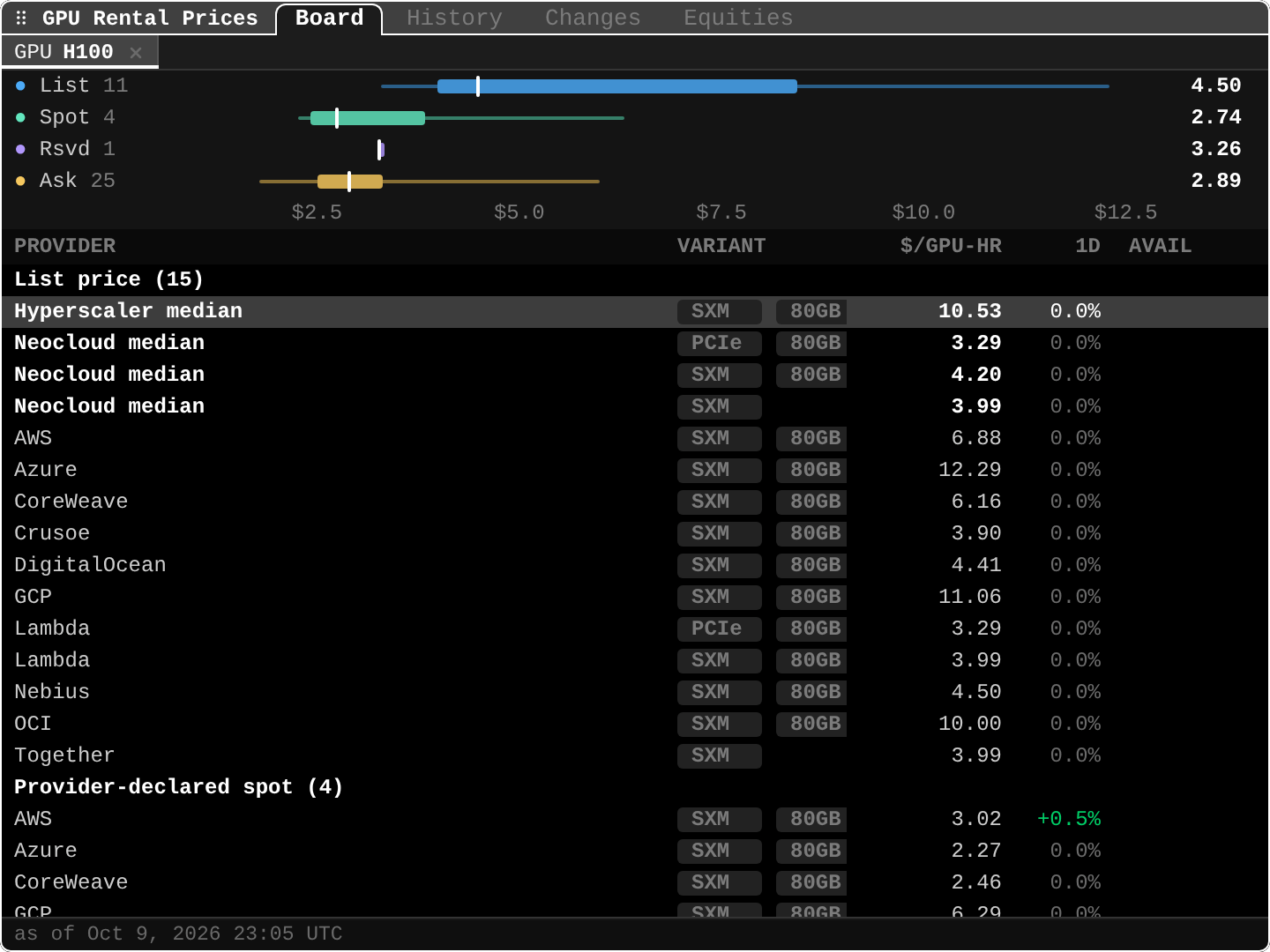The image size is (1270, 952).
Task: Click the green Spot price range bar
Action: pos(368,118)
